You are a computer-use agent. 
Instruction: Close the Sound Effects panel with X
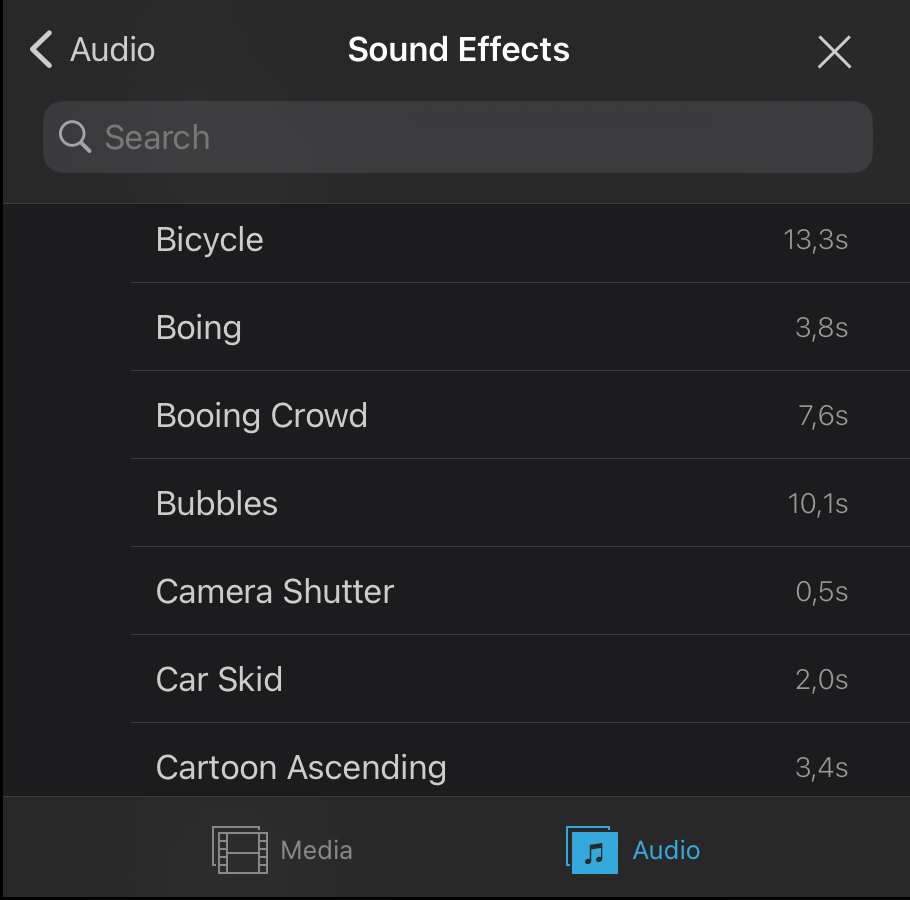point(834,52)
